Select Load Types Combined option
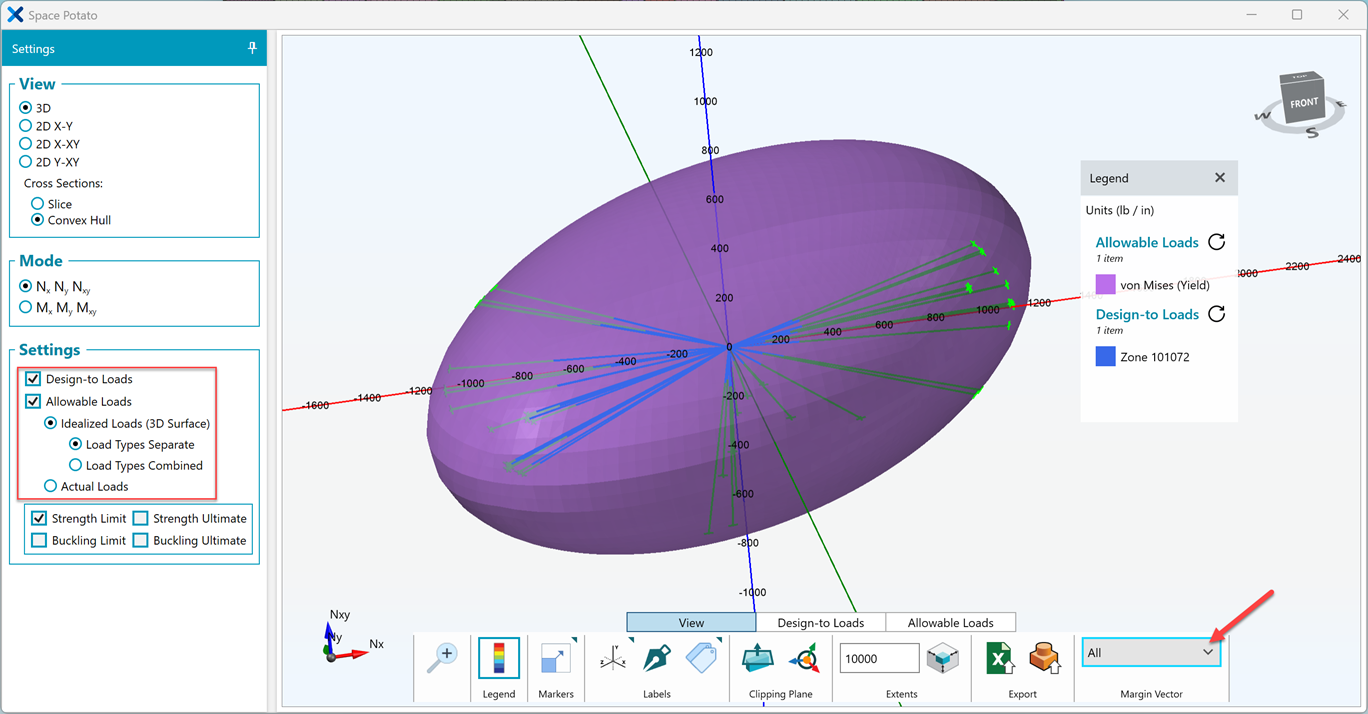The width and height of the screenshot is (1368, 714). pos(75,465)
